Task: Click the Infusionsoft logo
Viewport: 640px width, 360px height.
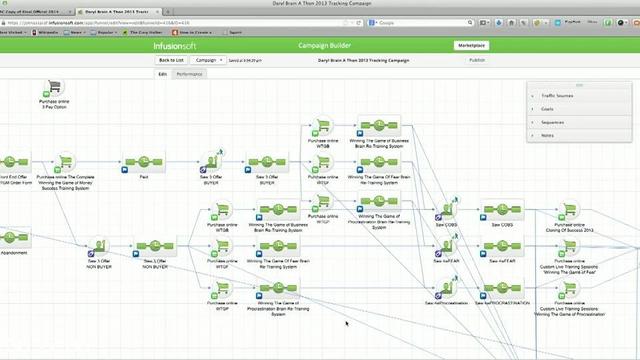Action: click(x=175, y=46)
